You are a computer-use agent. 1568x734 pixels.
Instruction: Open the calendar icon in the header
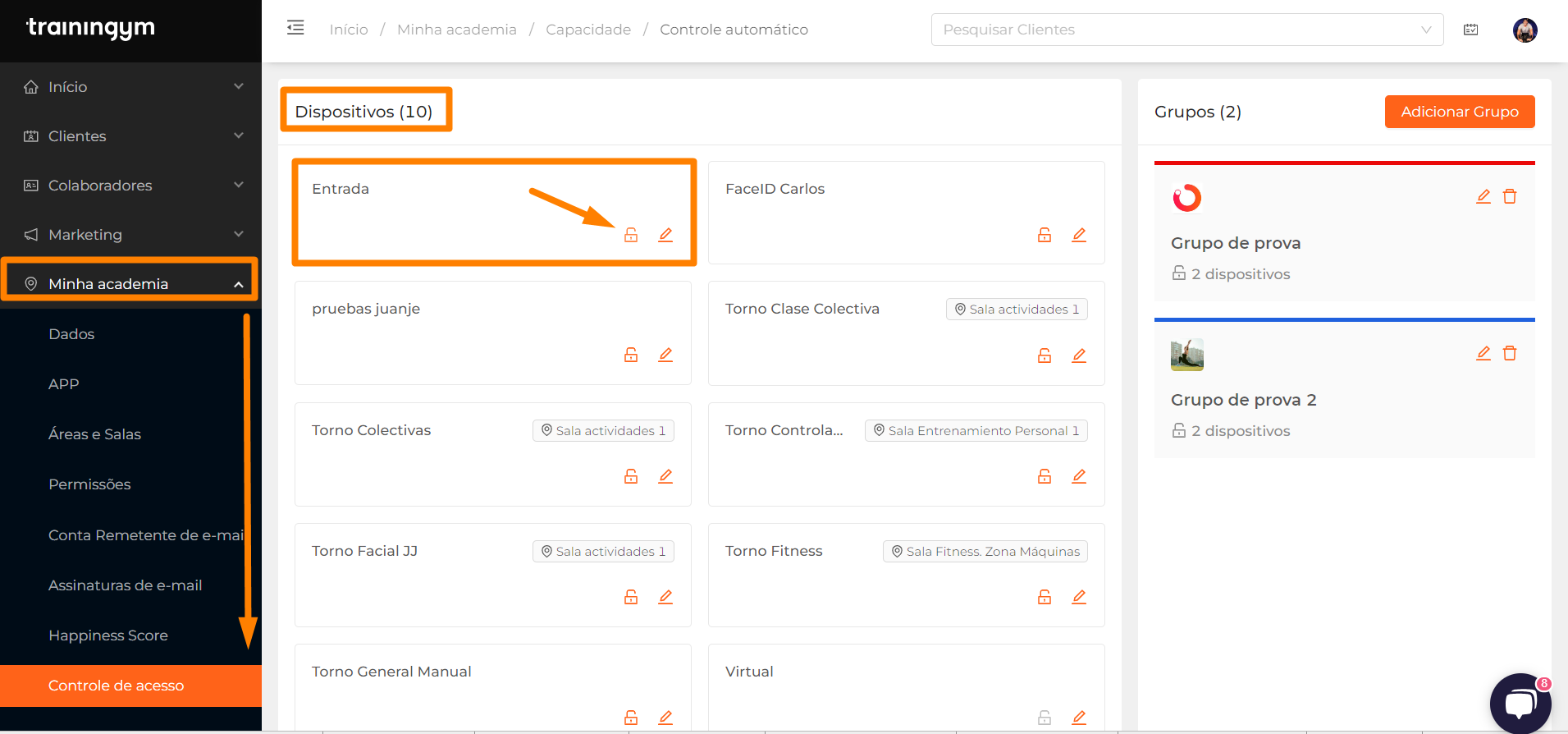[x=1471, y=30]
